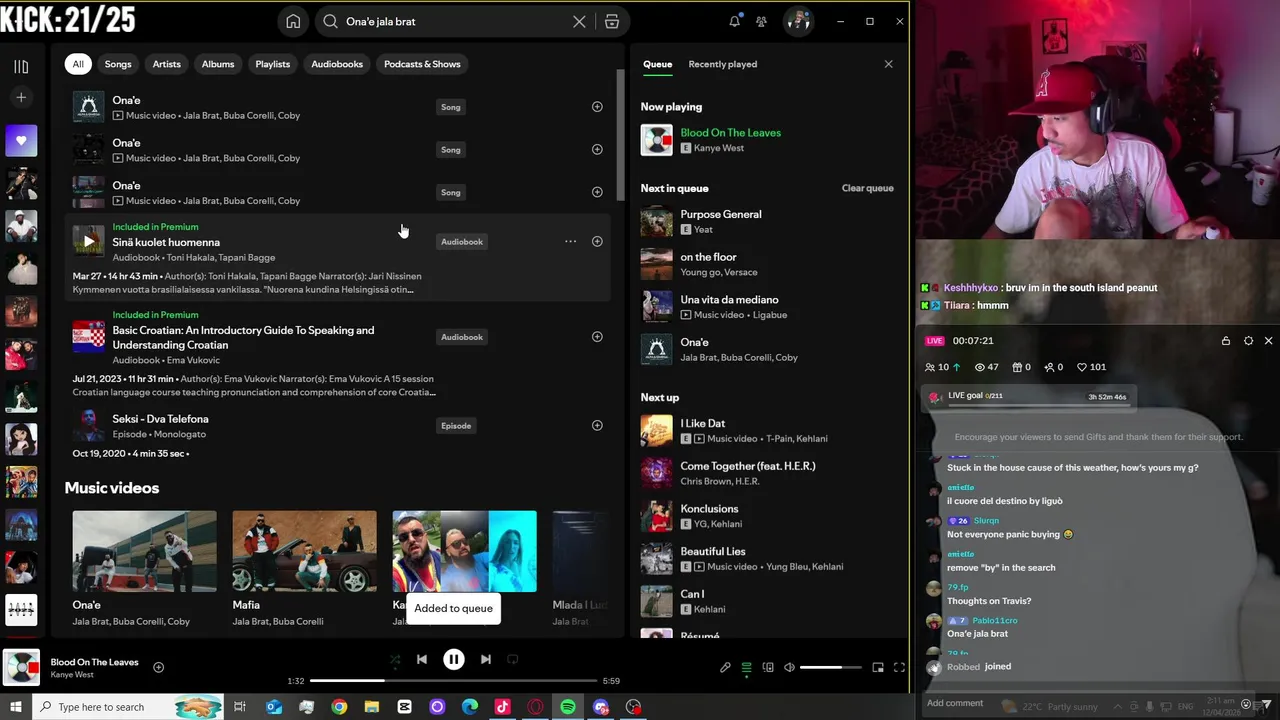Open the lyrics microphone icon
Screen dimensions: 1280x720
725,668
